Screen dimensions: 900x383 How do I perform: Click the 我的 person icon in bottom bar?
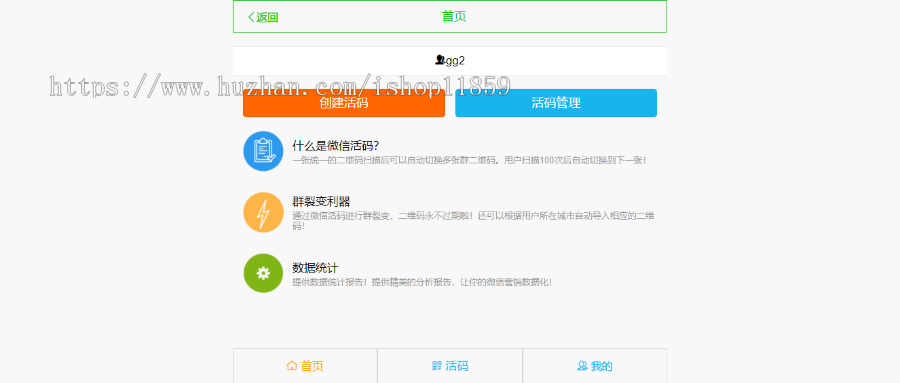click(582, 366)
